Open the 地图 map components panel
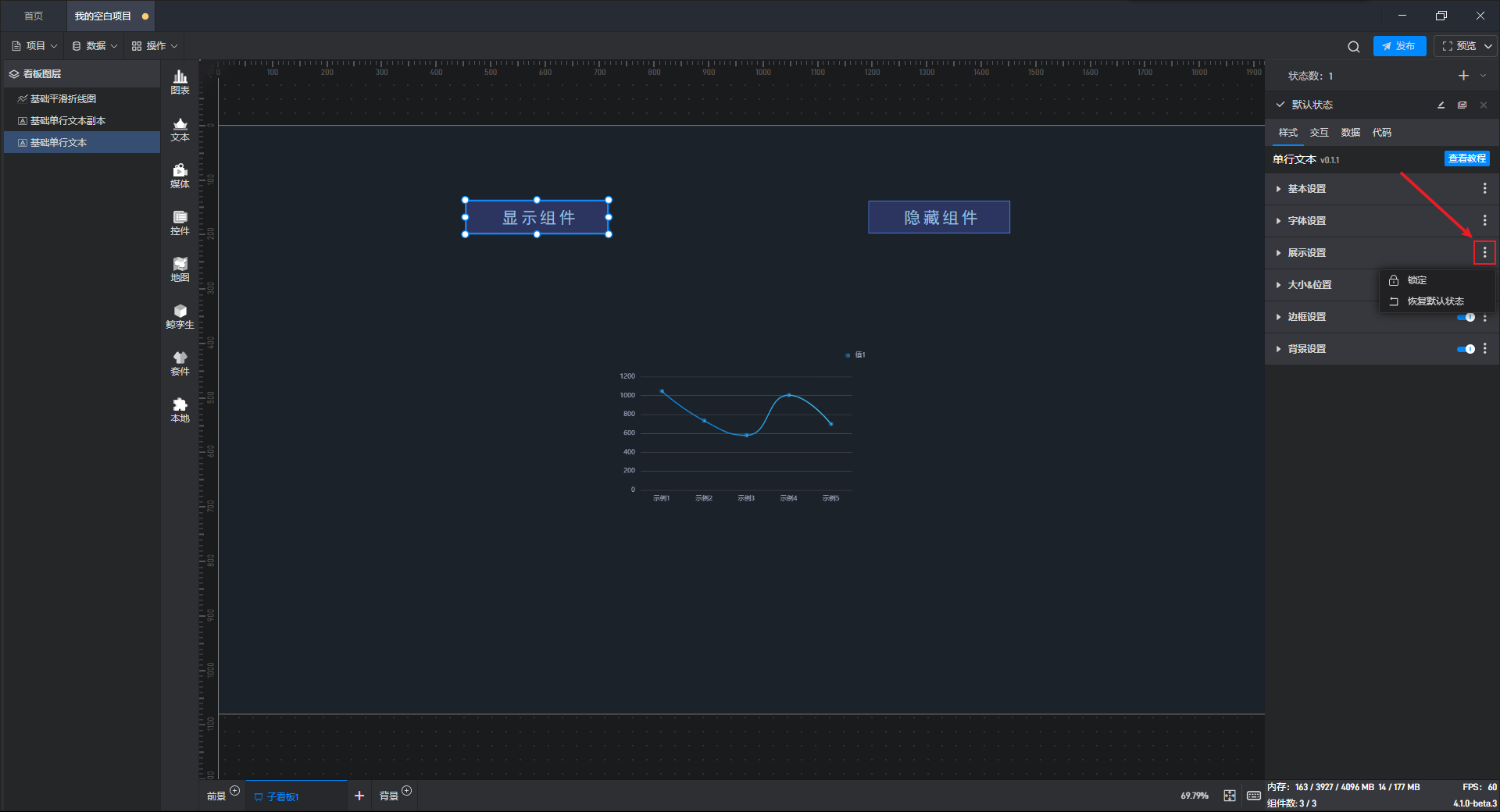 click(x=180, y=269)
